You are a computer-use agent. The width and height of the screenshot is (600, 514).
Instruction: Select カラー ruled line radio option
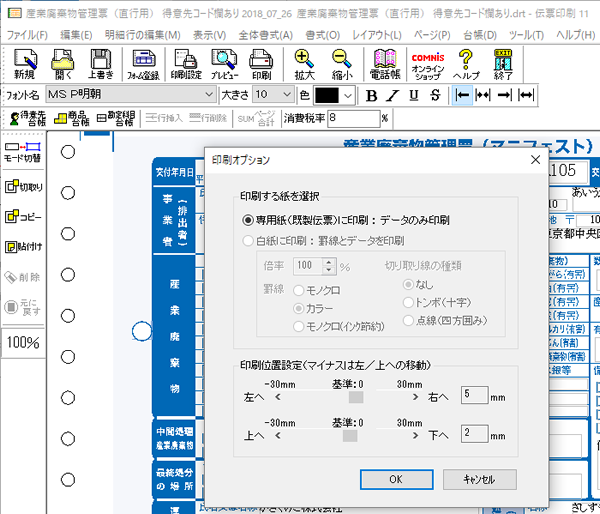point(298,308)
